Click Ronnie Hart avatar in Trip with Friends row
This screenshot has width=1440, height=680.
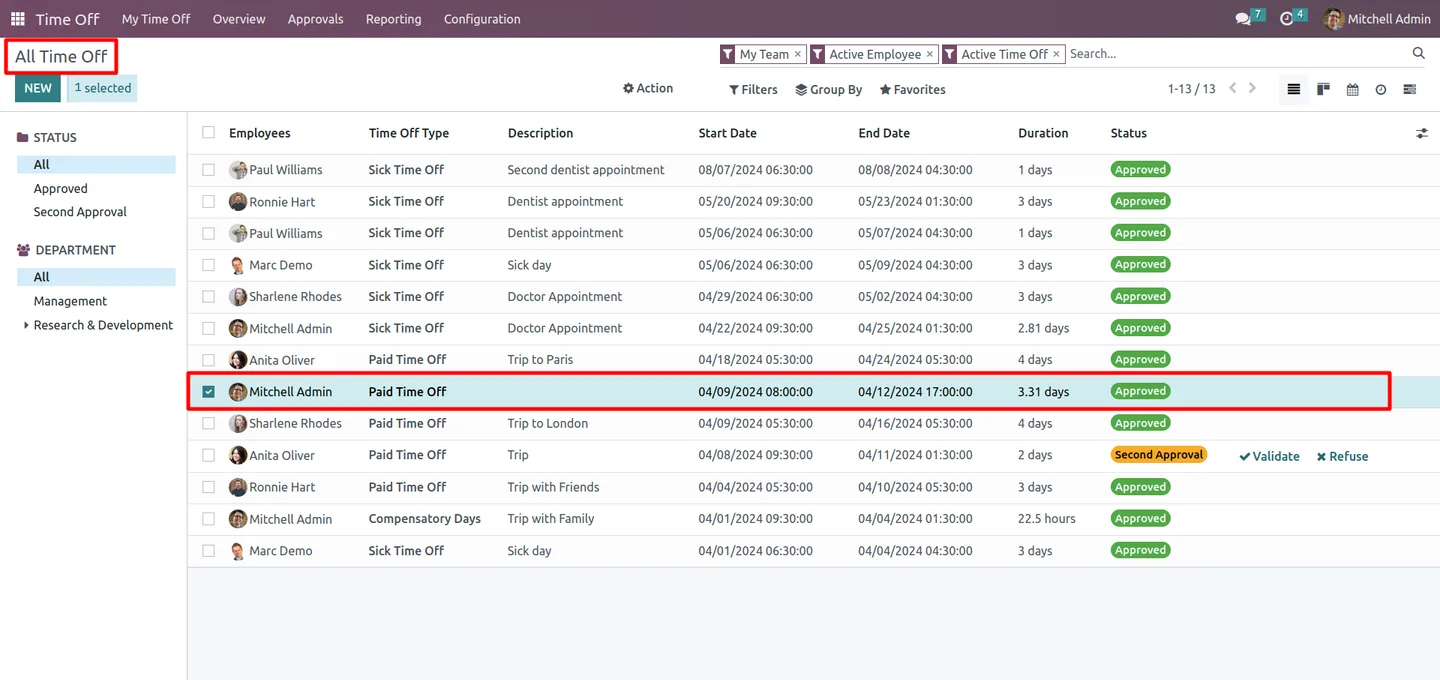click(238, 487)
